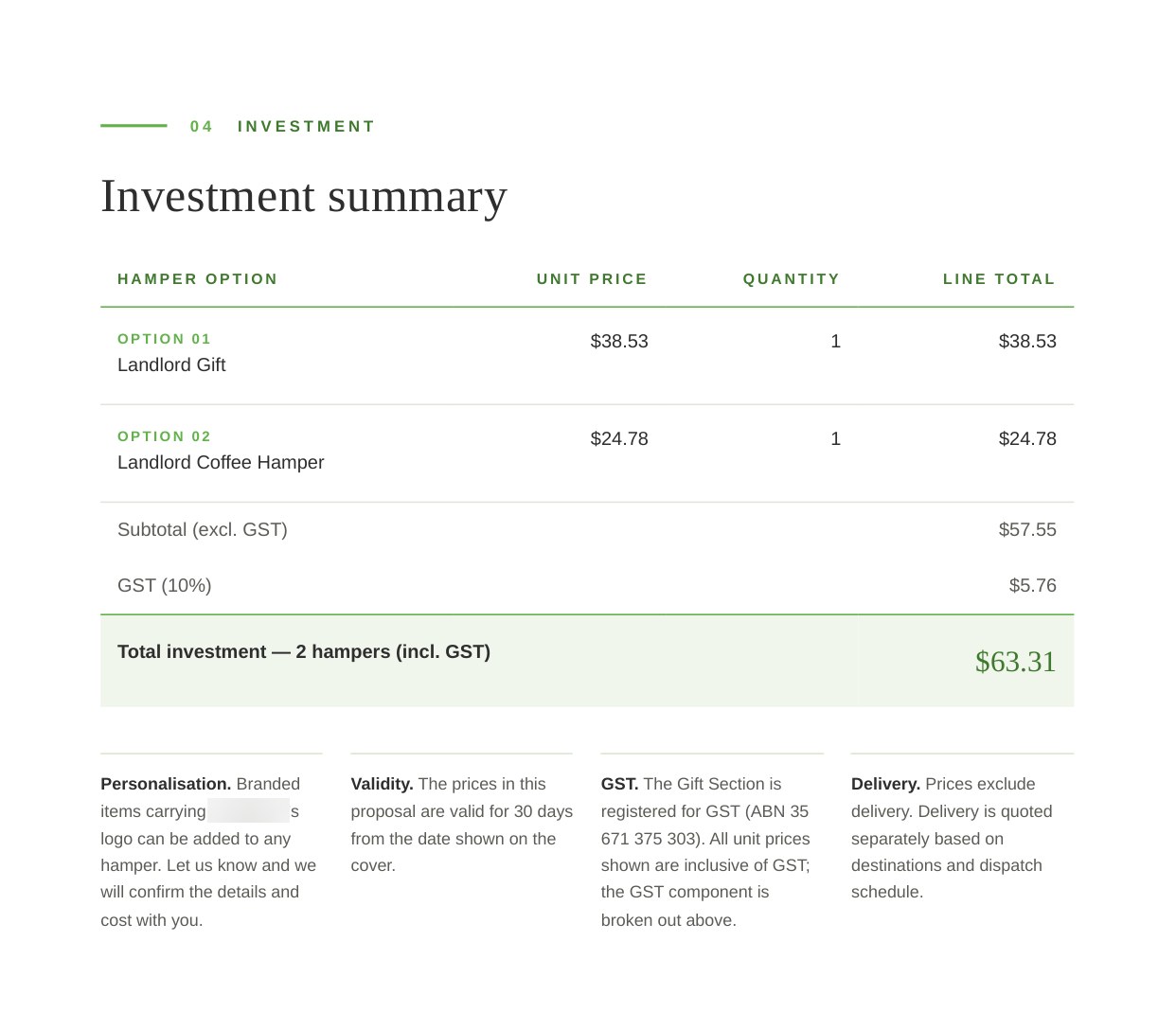Click the Landlord Gift line total $38.53
1176x1030 pixels.
click(x=1027, y=342)
